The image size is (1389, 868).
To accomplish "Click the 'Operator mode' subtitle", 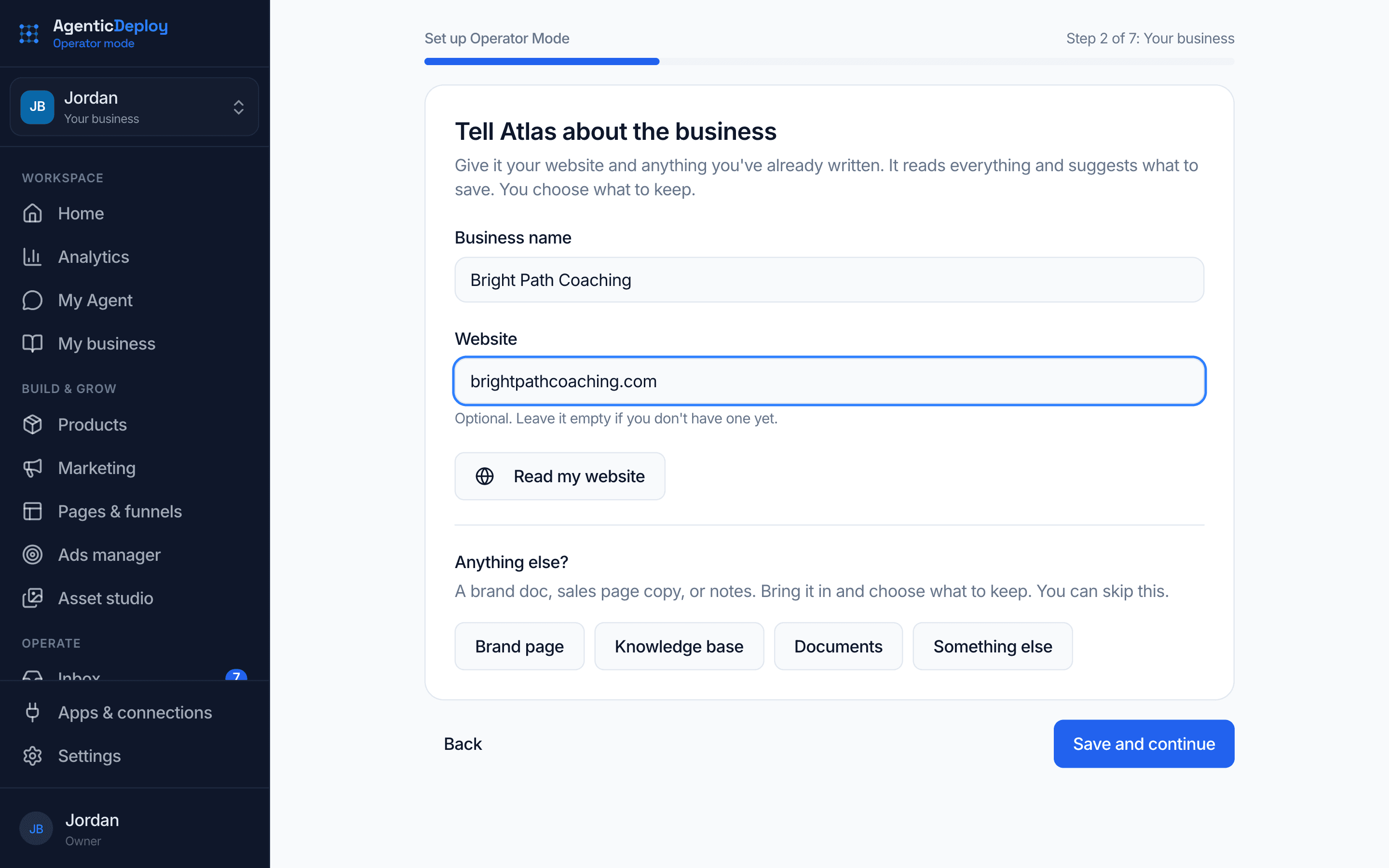I will tap(94, 43).
